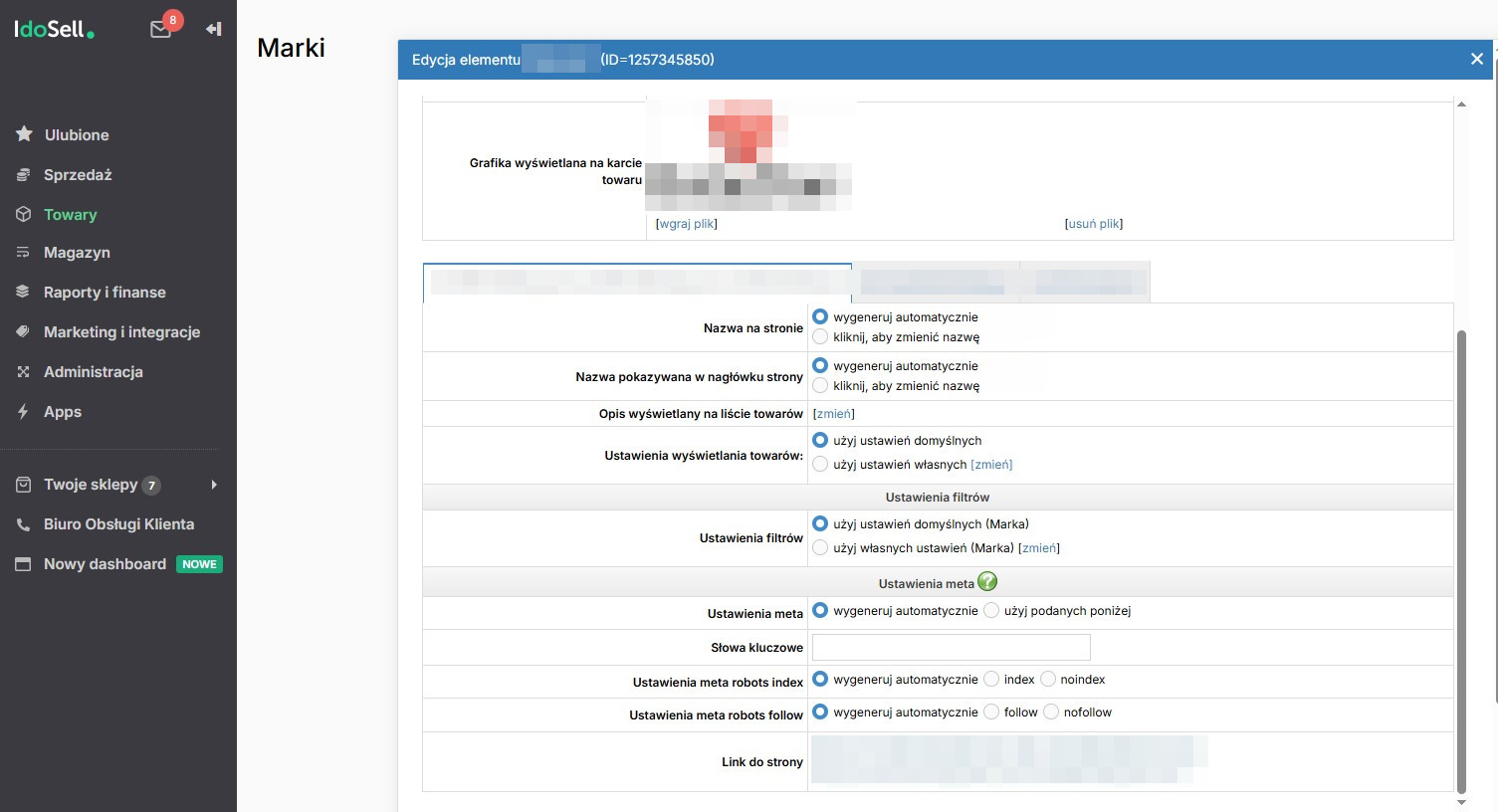This screenshot has height=812, width=1498.
Task: Click the Ulubione star icon
Action: pos(24,134)
